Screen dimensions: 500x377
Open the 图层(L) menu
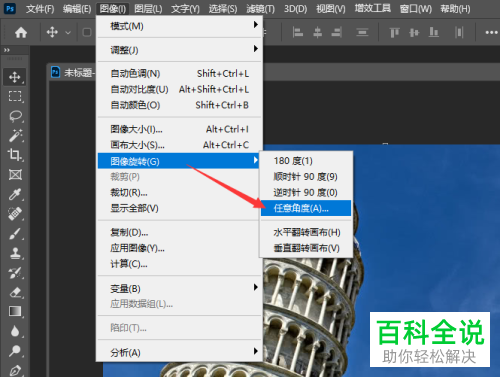(148, 9)
